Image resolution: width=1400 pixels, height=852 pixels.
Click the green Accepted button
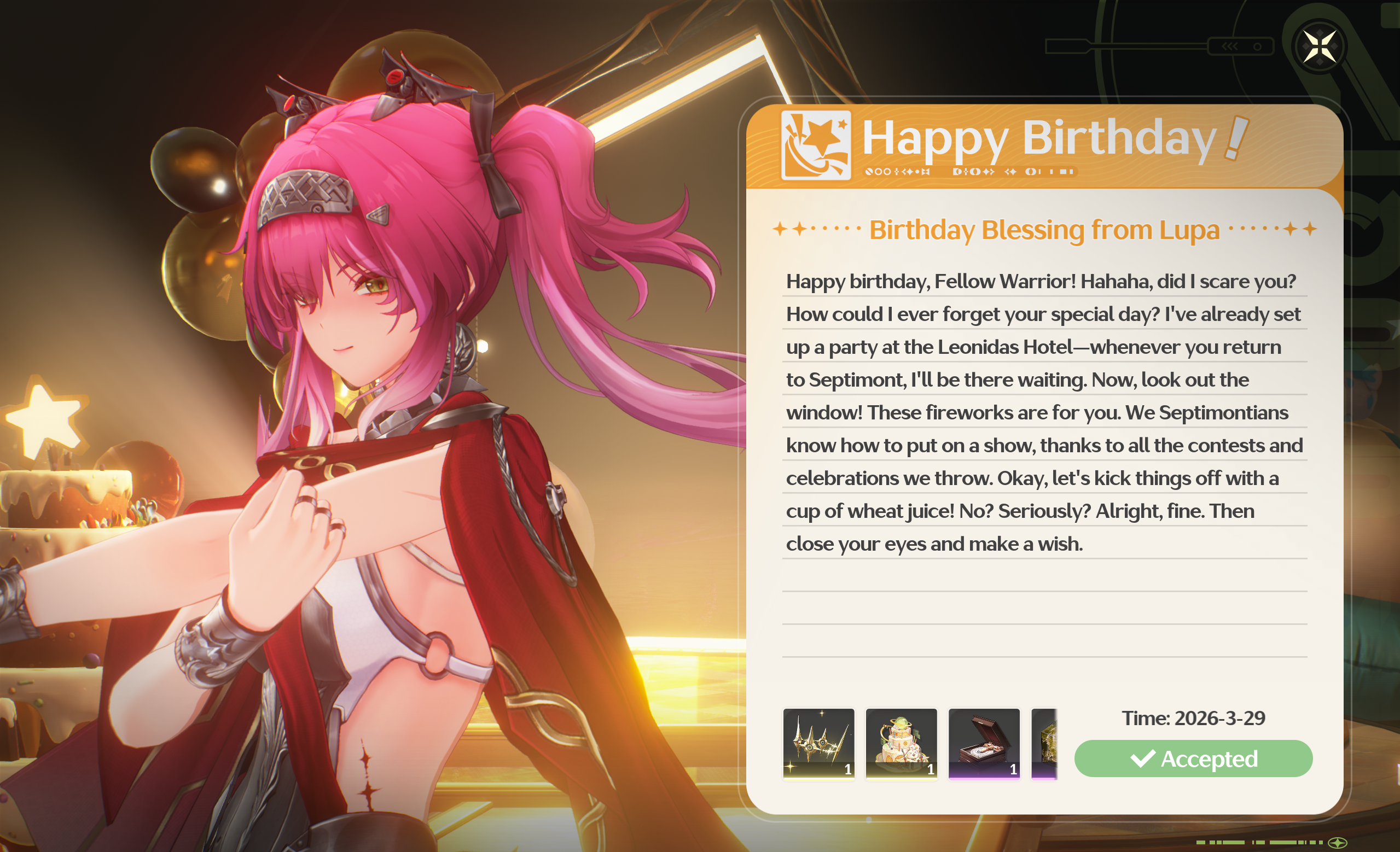click(x=1193, y=758)
